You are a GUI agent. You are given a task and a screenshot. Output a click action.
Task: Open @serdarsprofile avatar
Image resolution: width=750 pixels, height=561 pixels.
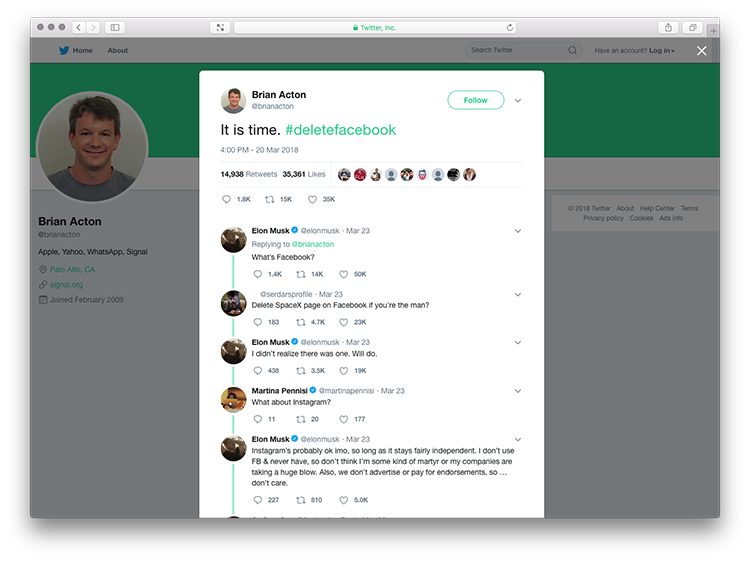coord(233,303)
